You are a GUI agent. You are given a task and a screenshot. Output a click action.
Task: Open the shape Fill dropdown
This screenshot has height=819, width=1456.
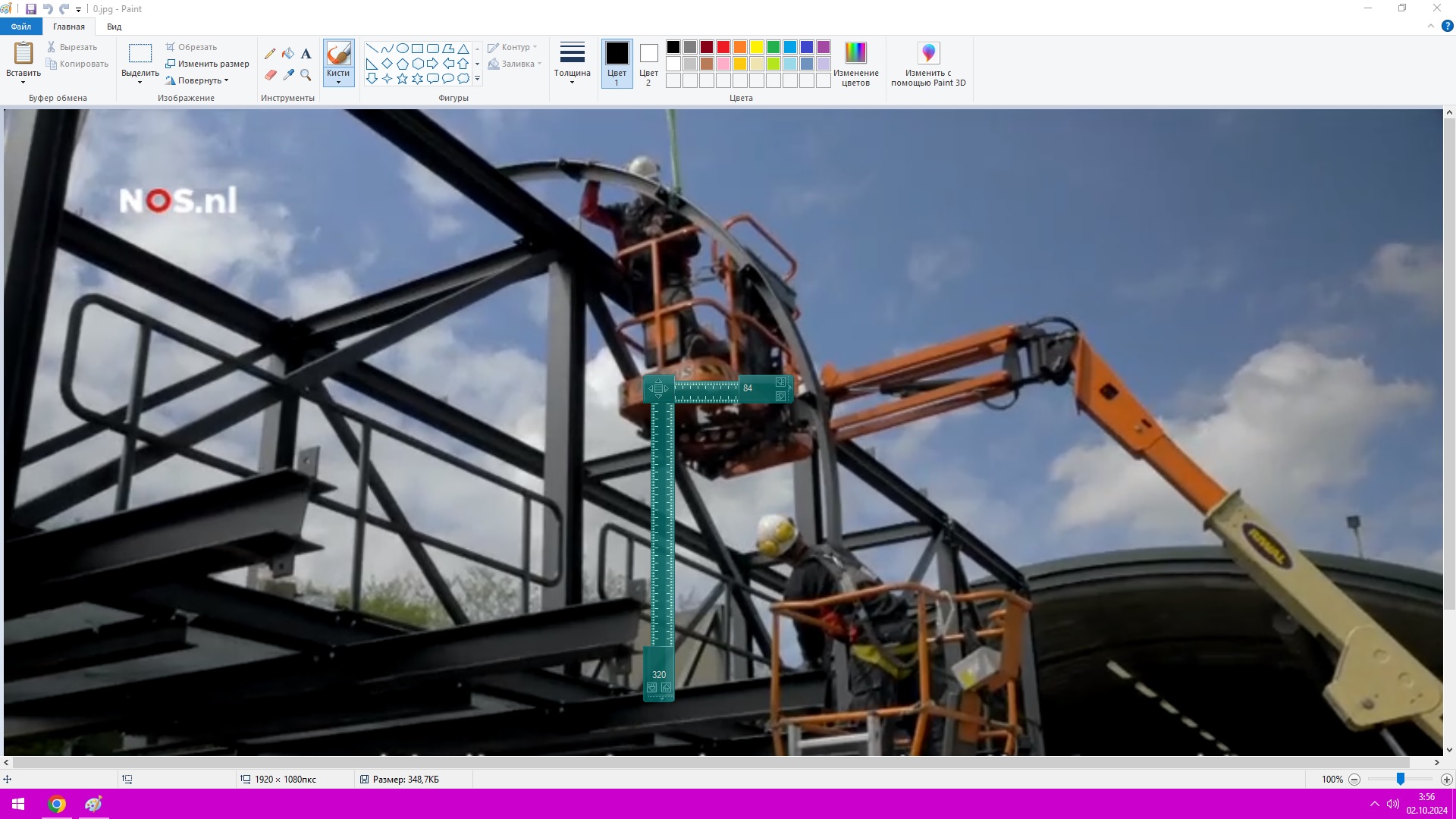point(515,64)
